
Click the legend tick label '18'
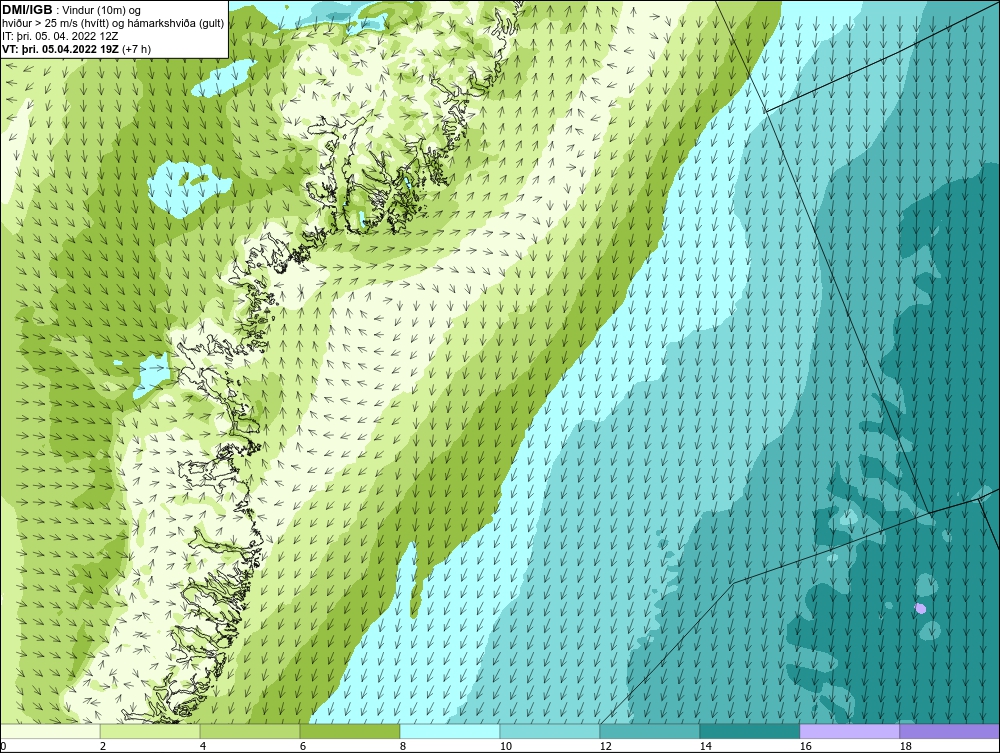tap(905, 746)
